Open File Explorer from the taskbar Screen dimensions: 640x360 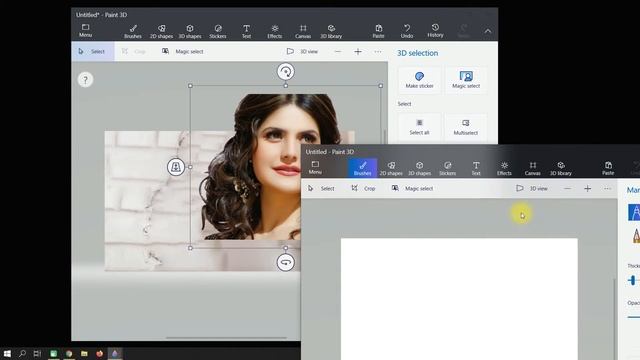[84, 353]
